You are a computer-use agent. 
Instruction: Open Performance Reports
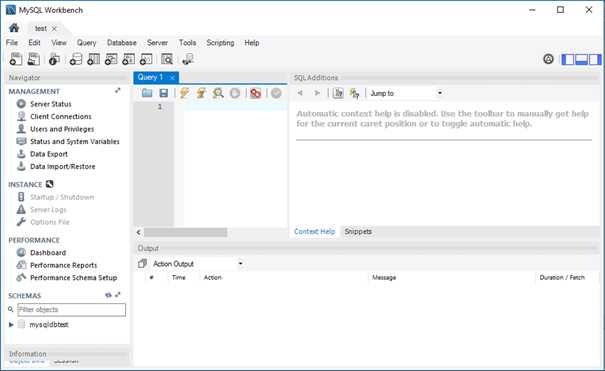point(64,265)
